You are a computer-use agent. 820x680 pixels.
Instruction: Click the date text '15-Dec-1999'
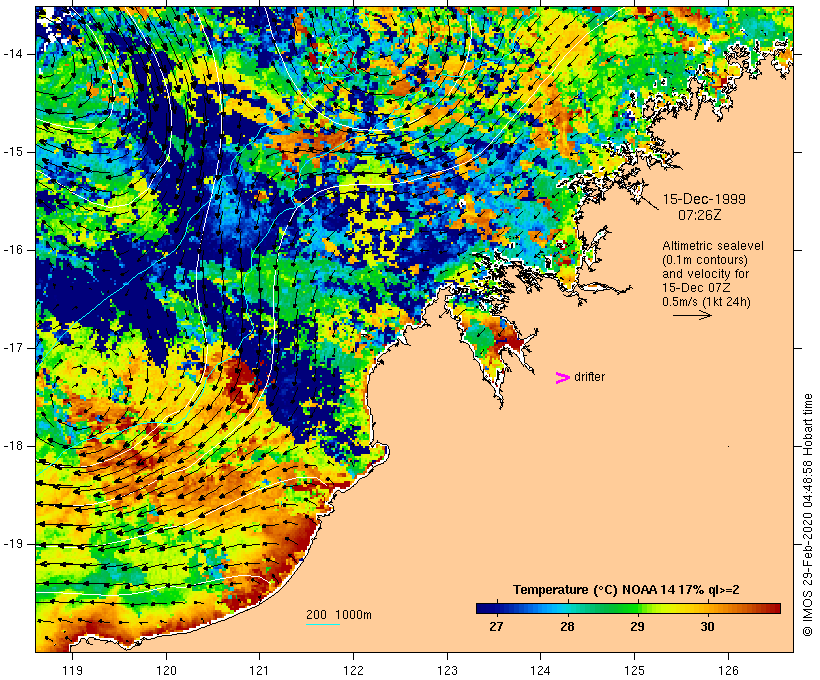[704, 199]
